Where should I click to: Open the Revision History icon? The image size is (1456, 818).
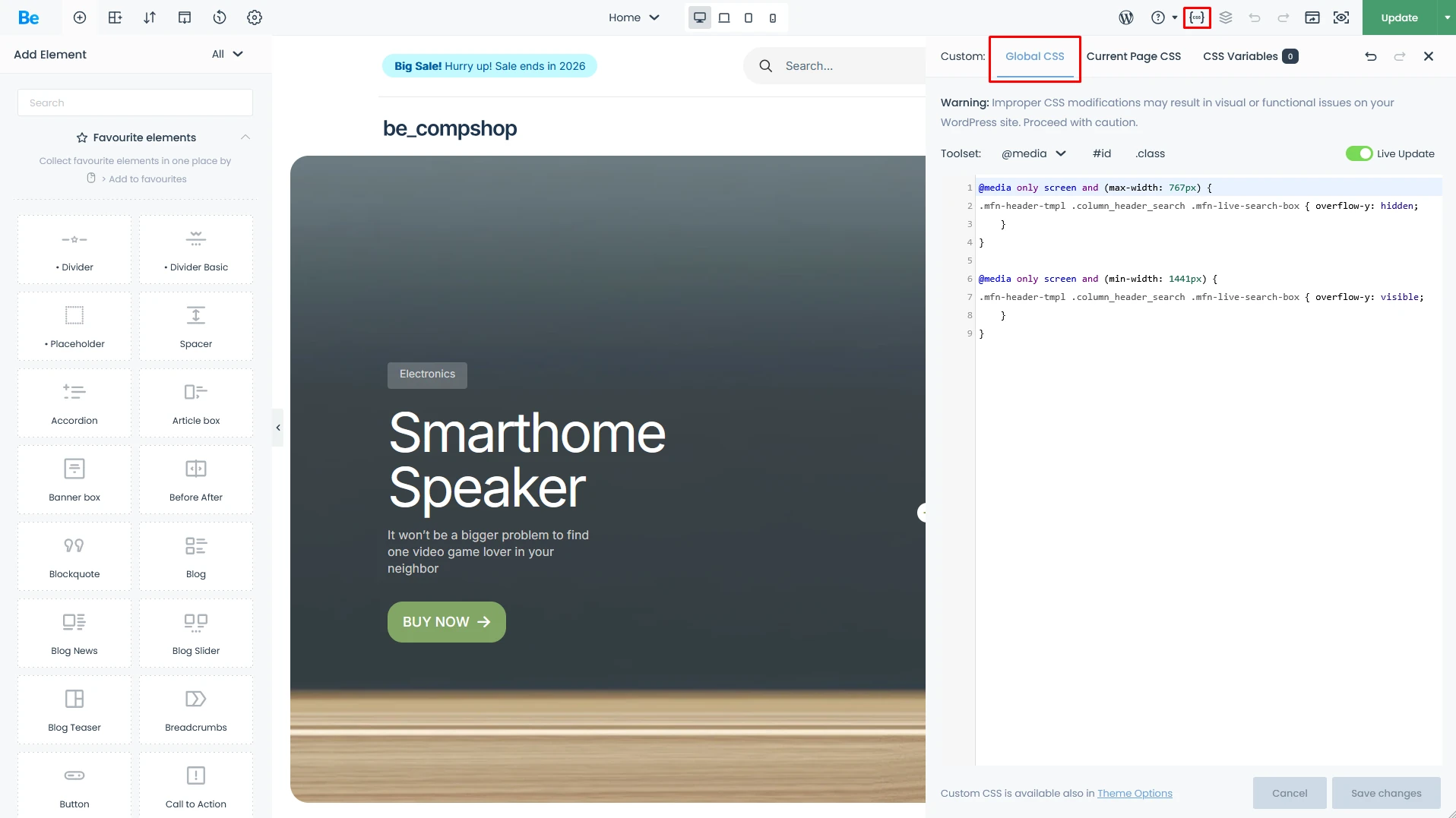[220, 17]
